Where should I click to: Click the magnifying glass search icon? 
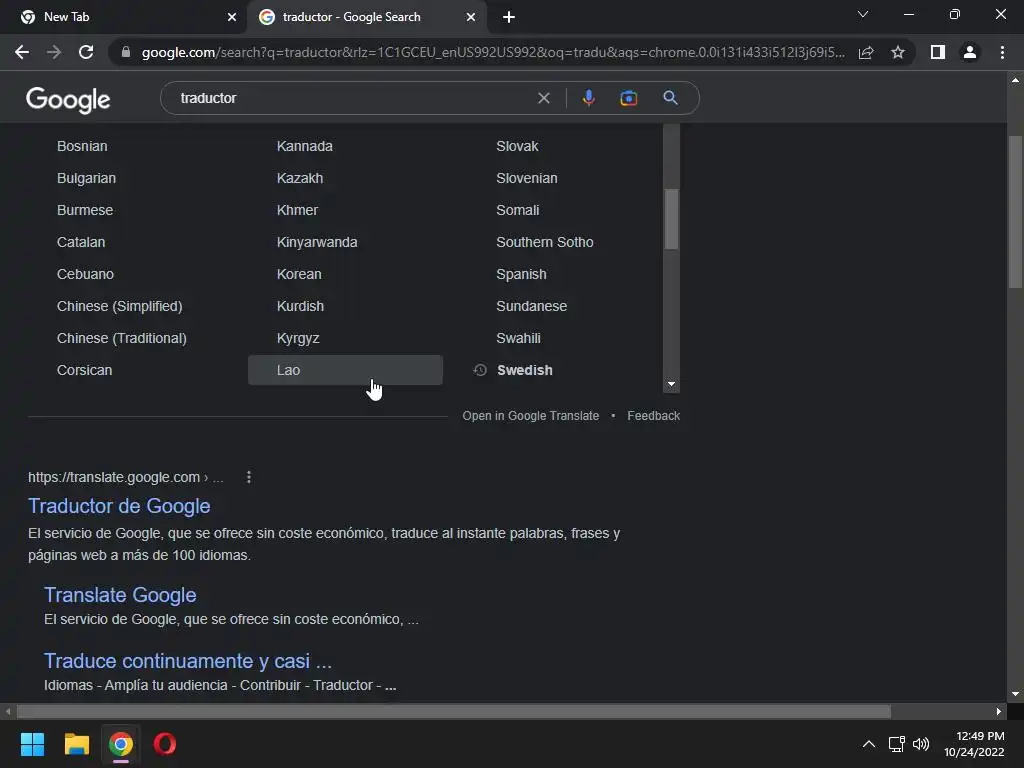click(x=670, y=98)
